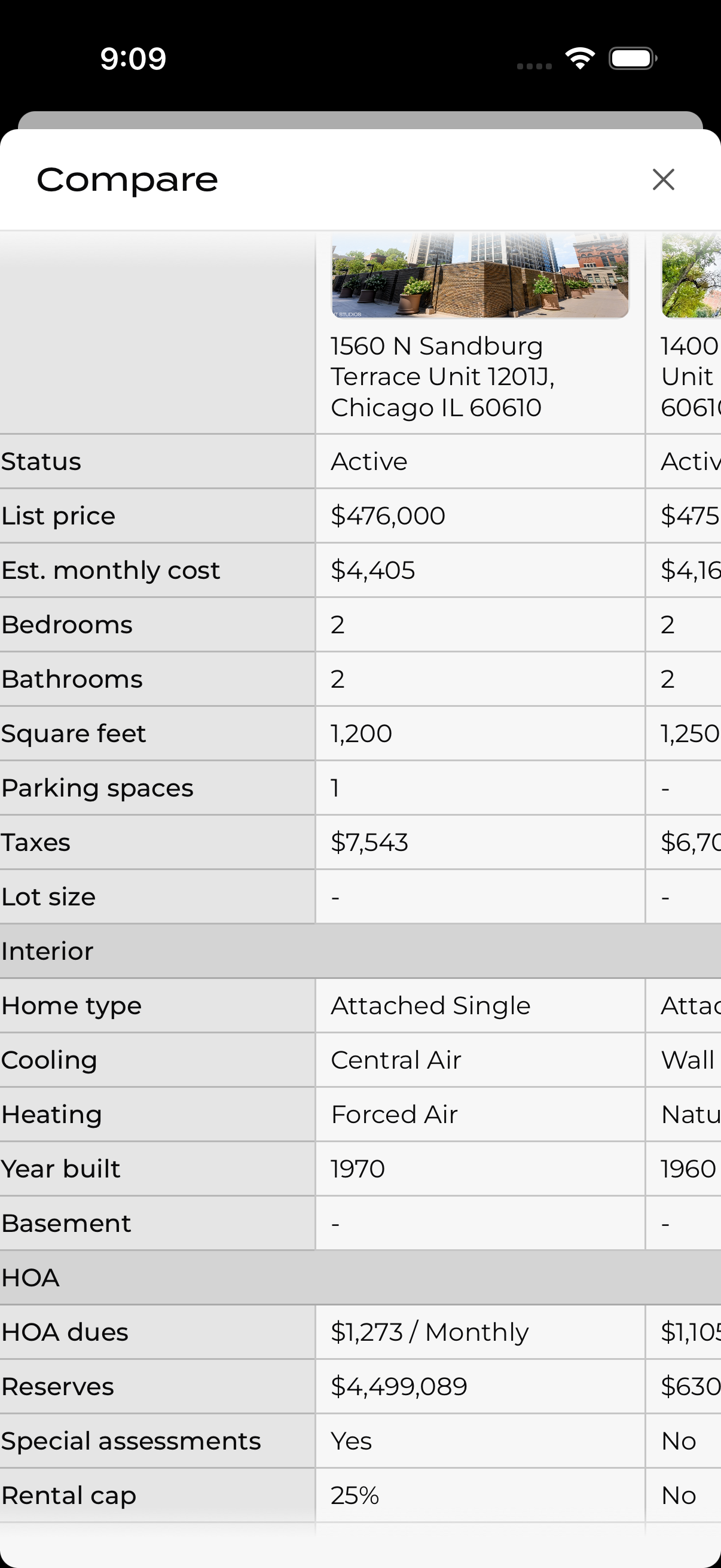
Task: Tap the $4,499,089 reserves value
Action: tap(399, 1387)
